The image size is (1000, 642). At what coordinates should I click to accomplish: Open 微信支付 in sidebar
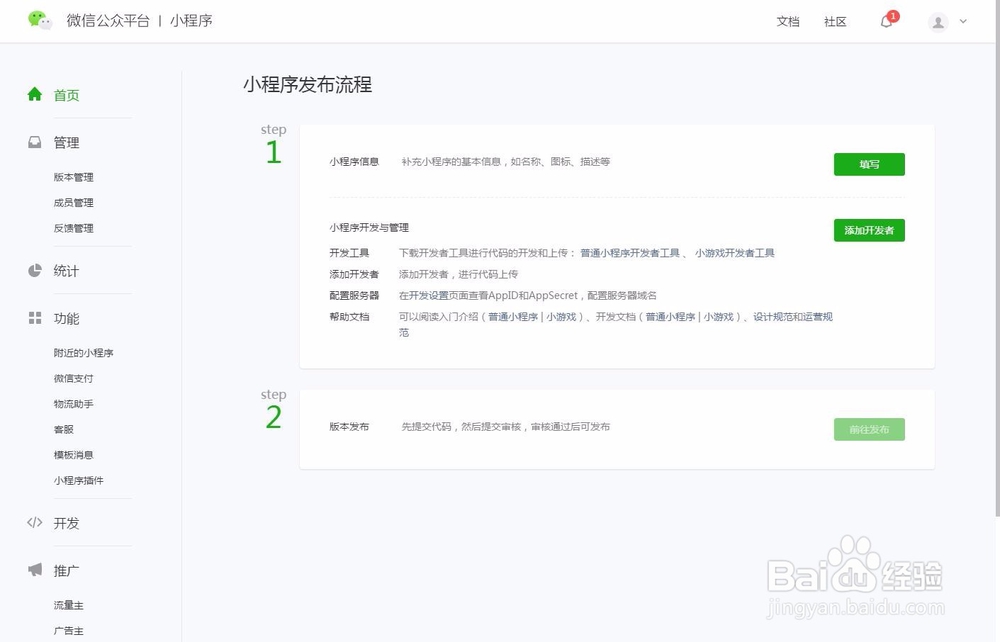coord(73,378)
